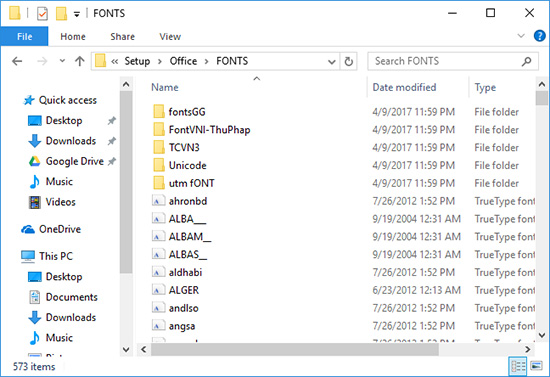The height and width of the screenshot is (377, 550).
Task: Expand the chevron after Office in address bar
Action: pos(207,62)
